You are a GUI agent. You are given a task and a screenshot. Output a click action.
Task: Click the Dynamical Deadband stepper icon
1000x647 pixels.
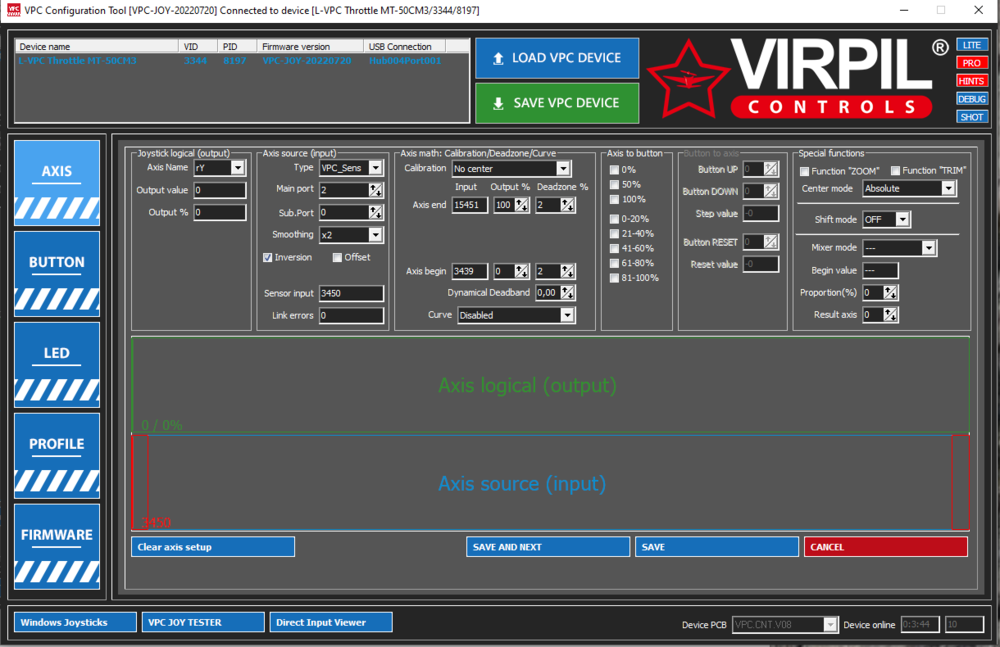coord(568,292)
